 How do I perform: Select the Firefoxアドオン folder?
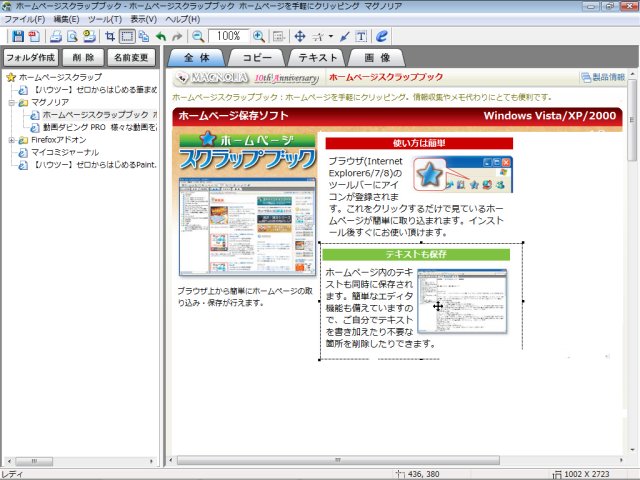pyautogui.click(x=59, y=140)
